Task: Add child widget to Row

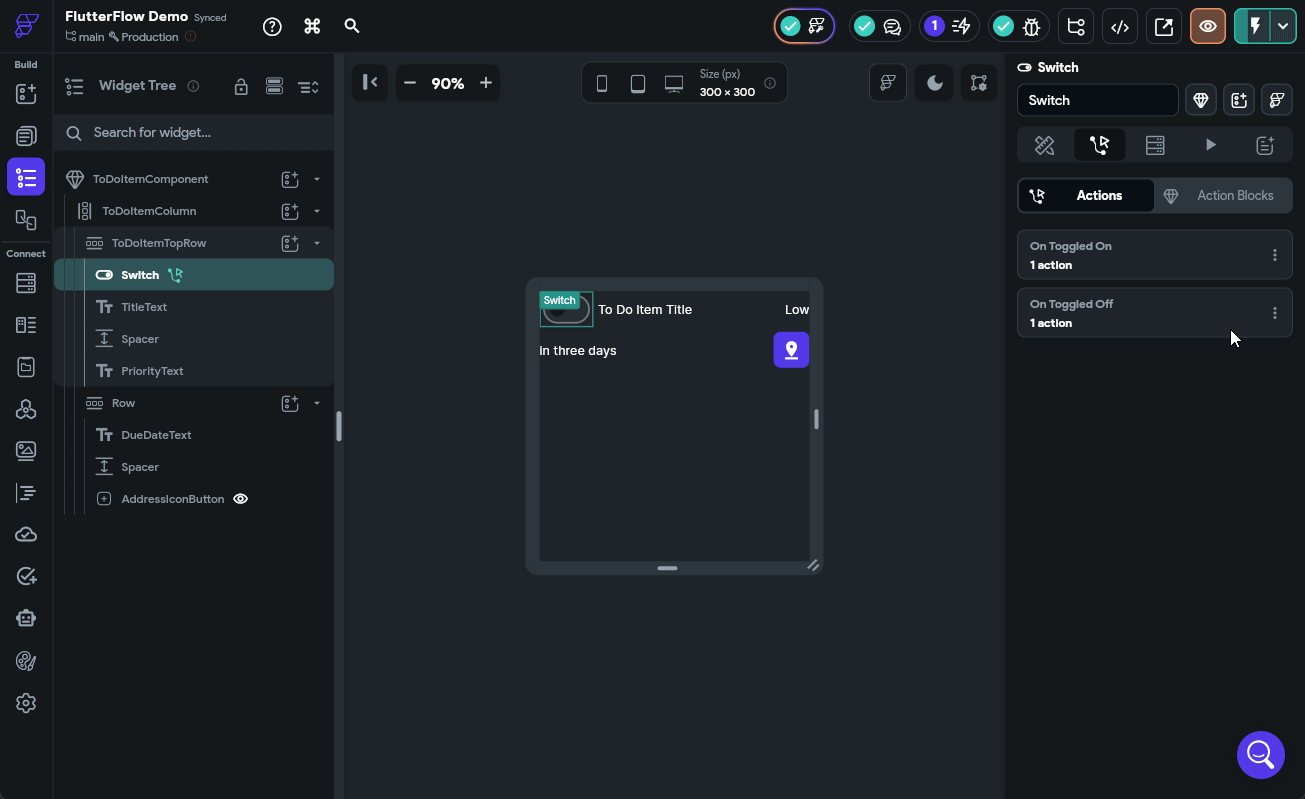Action: (290, 403)
